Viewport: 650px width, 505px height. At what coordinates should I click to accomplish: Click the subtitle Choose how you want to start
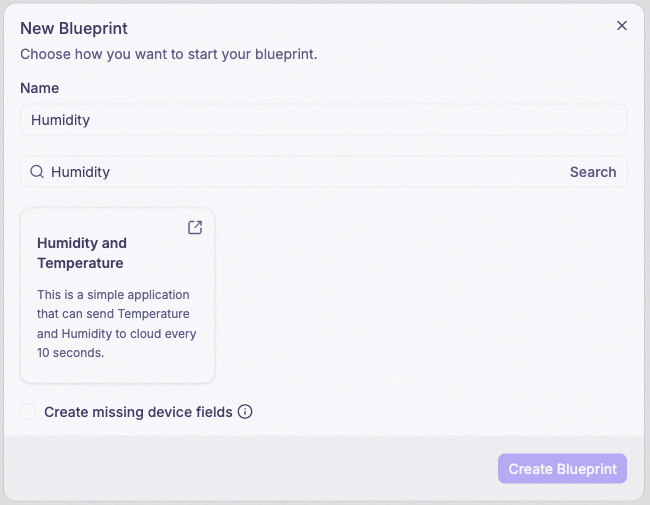(169, 54)
